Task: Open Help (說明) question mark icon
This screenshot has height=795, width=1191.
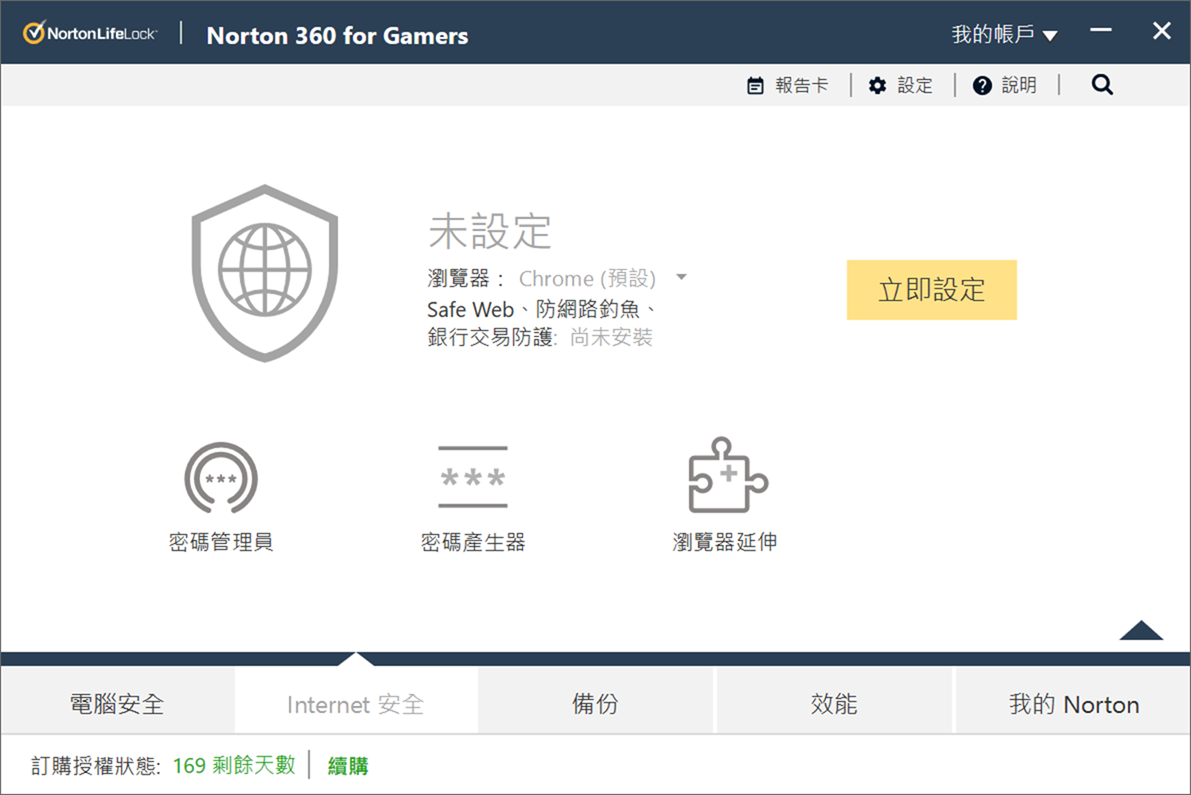Action: click(982, 86)
